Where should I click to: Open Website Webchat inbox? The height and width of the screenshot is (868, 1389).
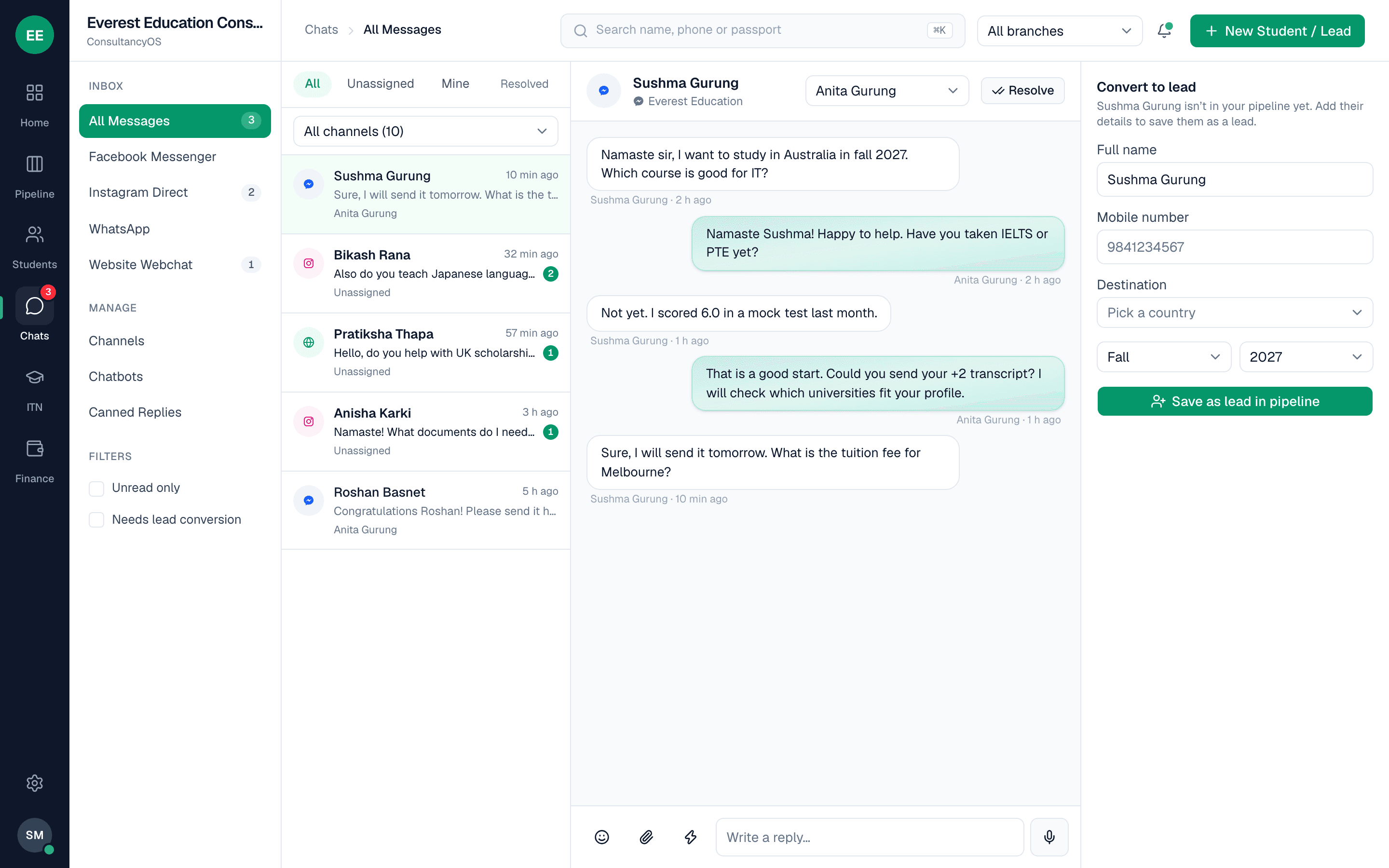tap(175, 265)
